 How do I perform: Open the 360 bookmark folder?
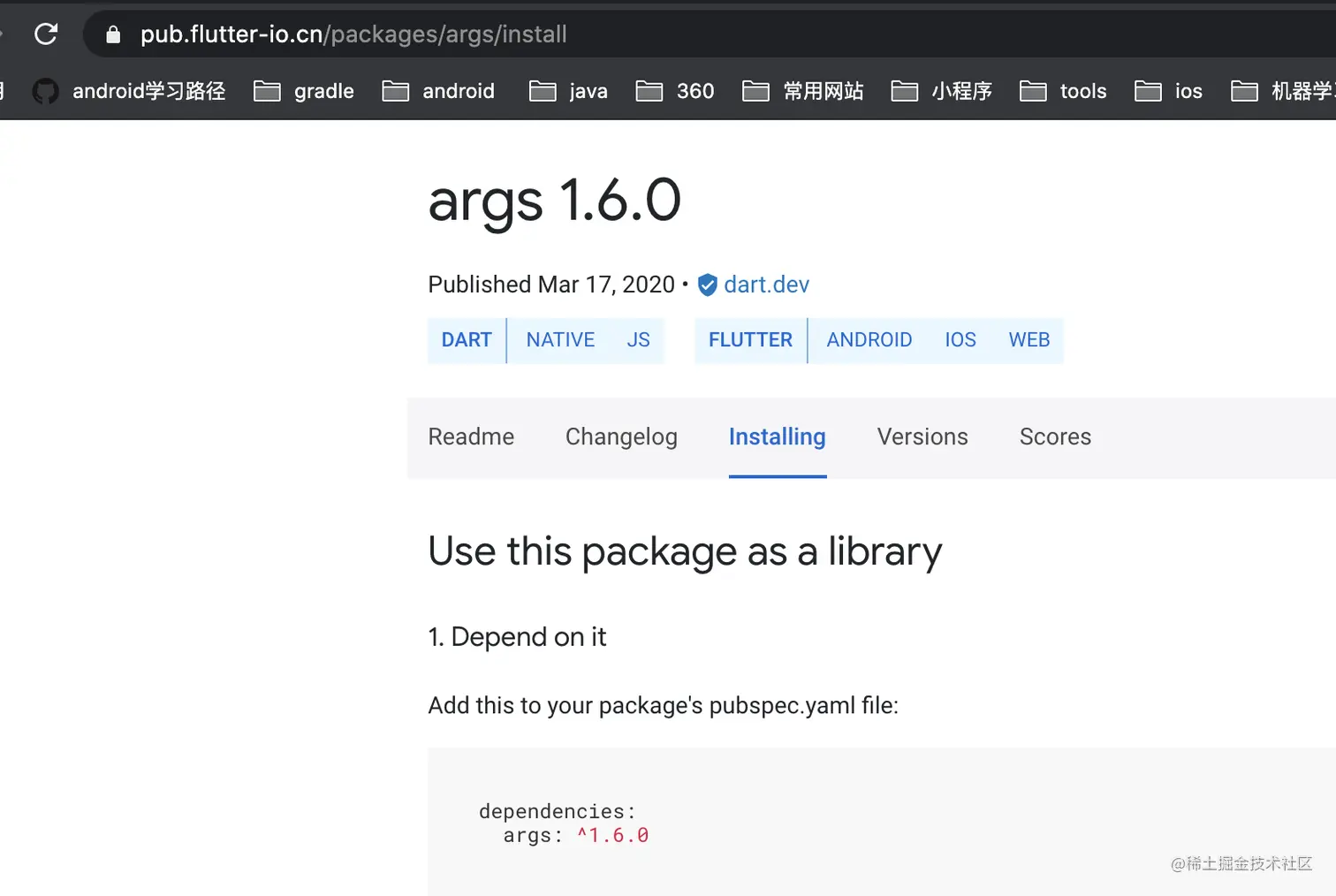point(675,91)
